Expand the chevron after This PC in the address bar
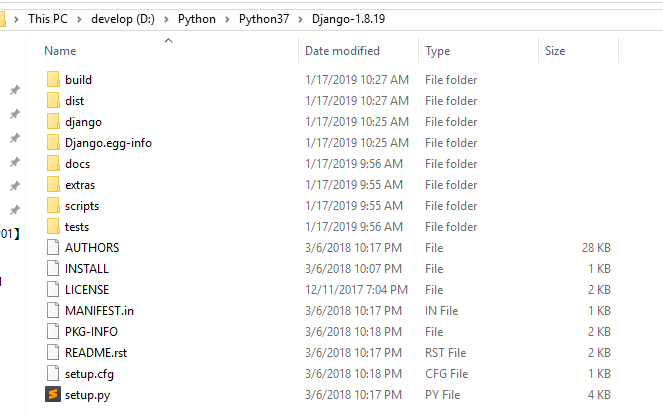The height and width of the screenshot is (415, 663). point(79,19)
